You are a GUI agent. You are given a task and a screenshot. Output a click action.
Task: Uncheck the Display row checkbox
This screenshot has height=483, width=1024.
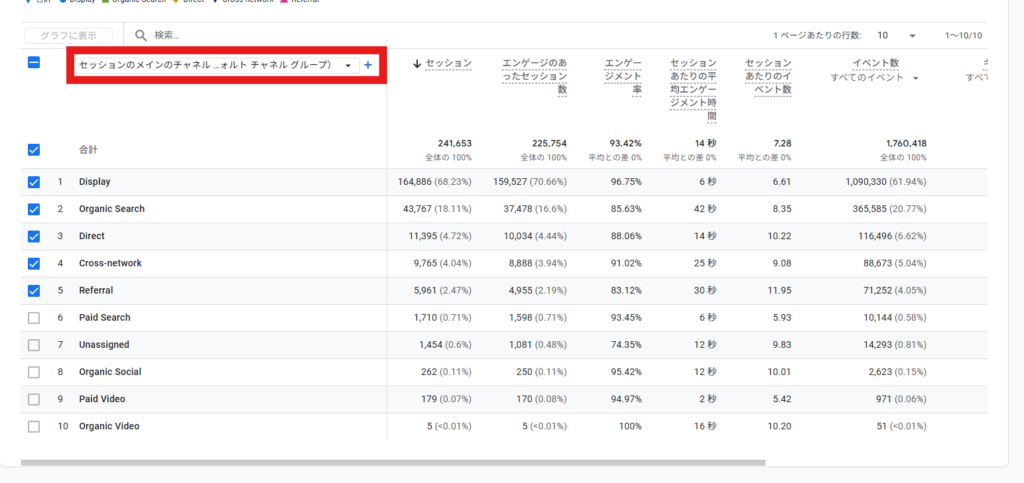click(34, 182)
